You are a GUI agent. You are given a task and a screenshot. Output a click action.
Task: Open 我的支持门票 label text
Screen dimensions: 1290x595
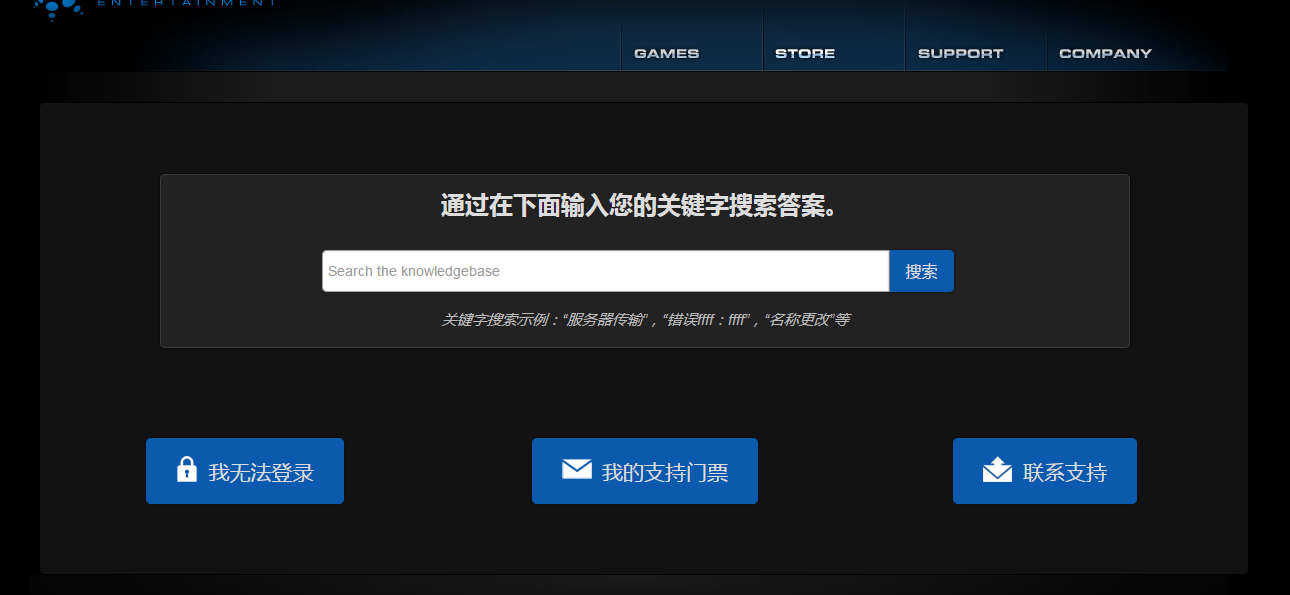click(x=665, y=473)
